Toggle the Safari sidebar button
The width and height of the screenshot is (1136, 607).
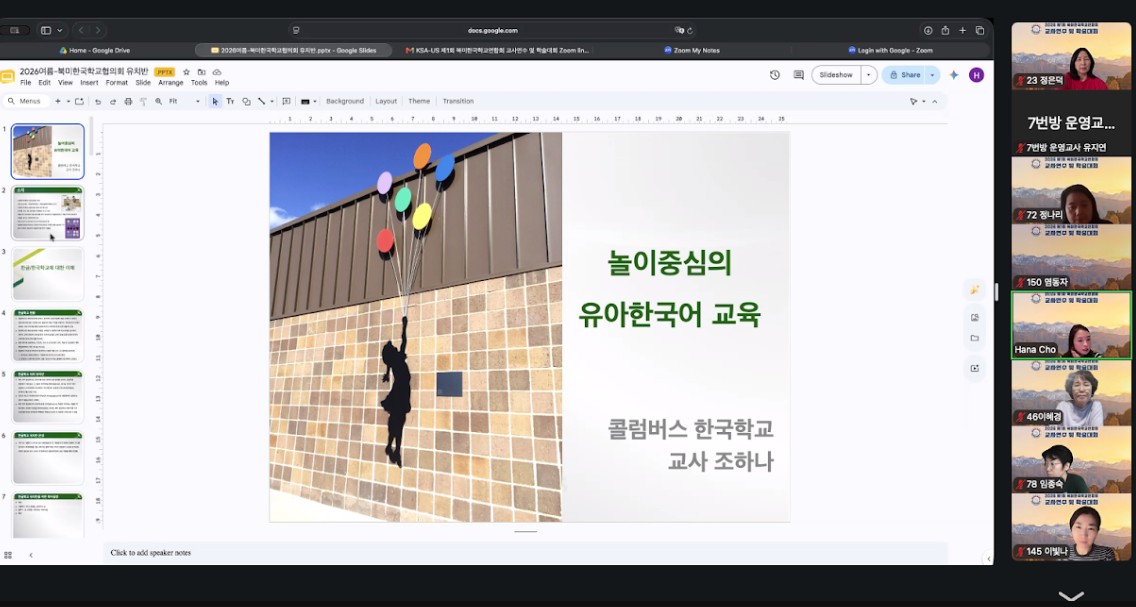click(x=46, y=30)
